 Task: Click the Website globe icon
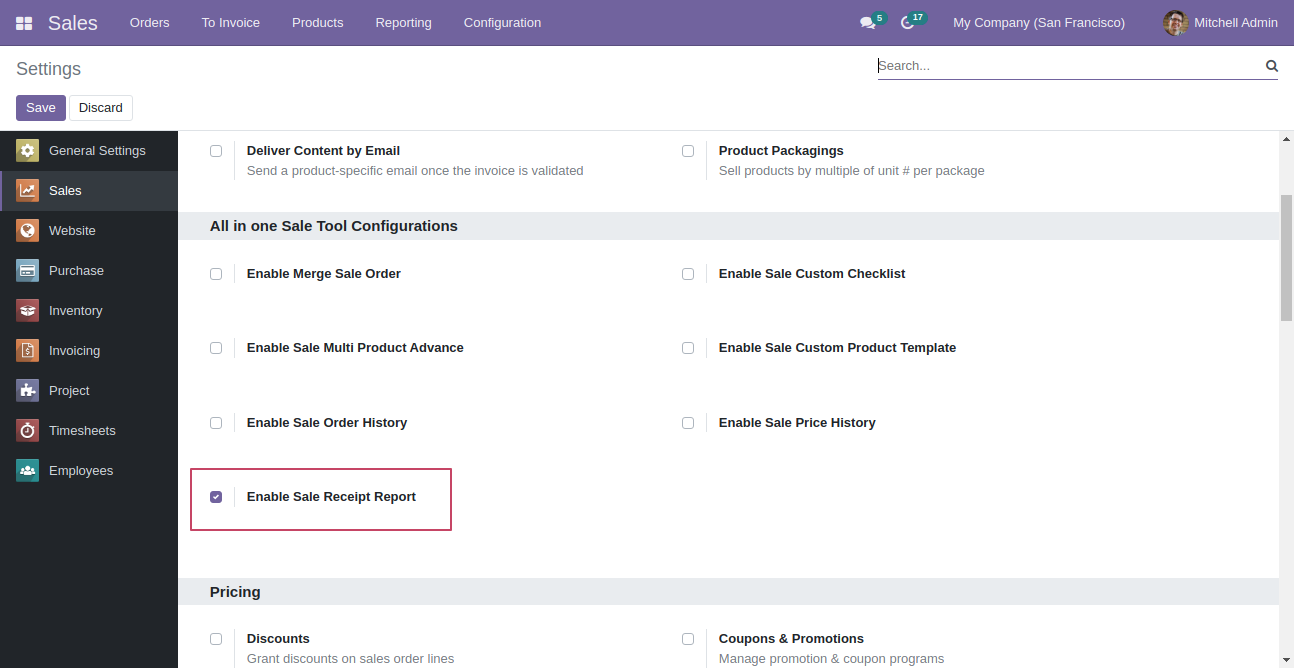pyautogui.click(x=28, y=231)
